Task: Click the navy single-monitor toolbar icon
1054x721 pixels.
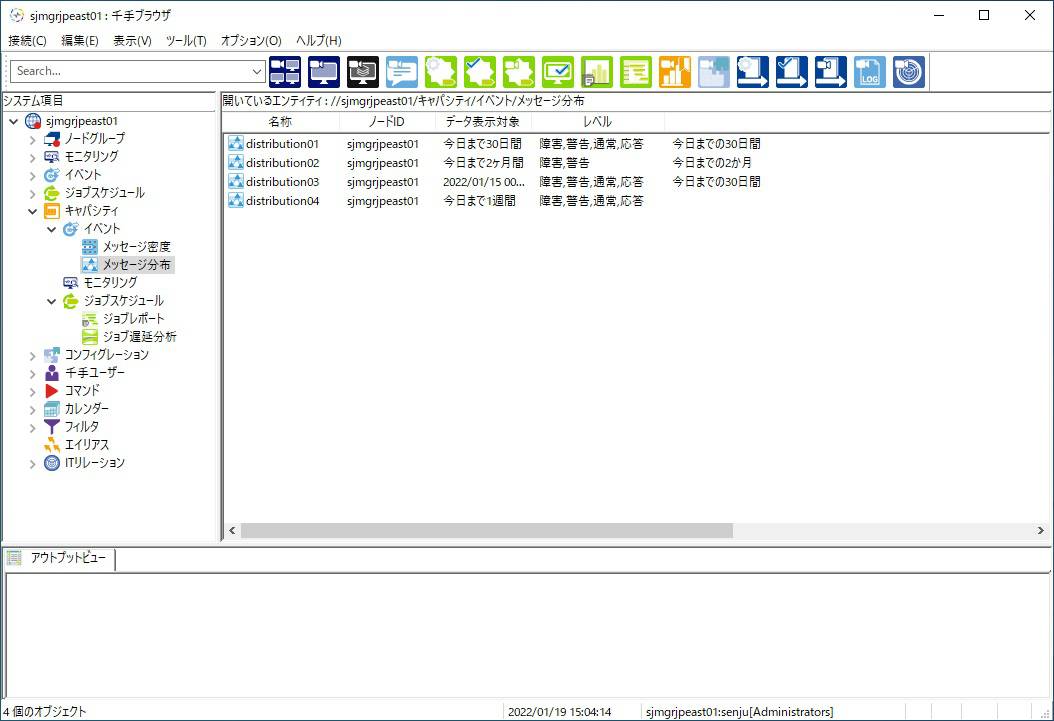Action: point(324,72)
